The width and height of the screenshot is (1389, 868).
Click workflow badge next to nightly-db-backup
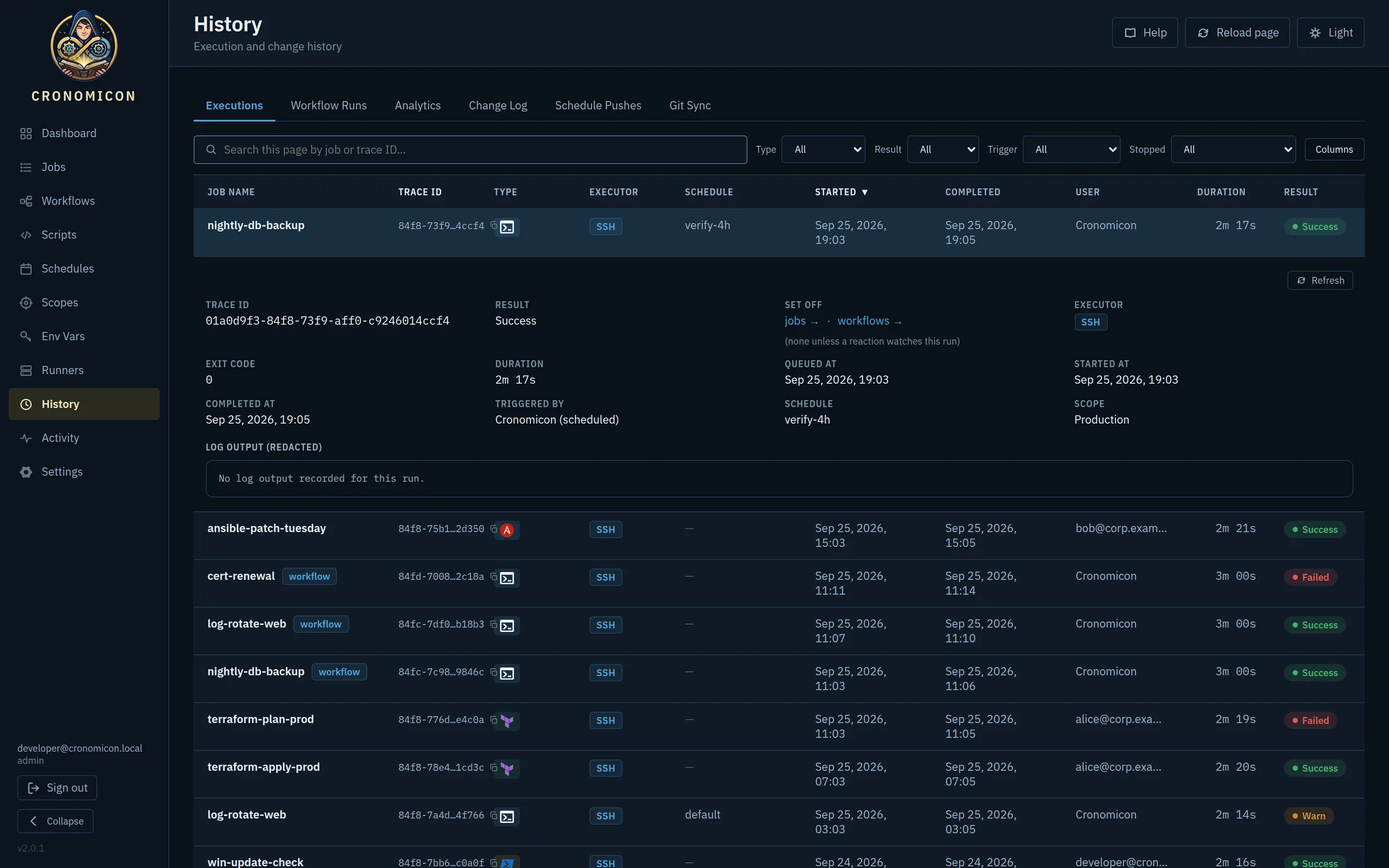click(x=339, y=672)
